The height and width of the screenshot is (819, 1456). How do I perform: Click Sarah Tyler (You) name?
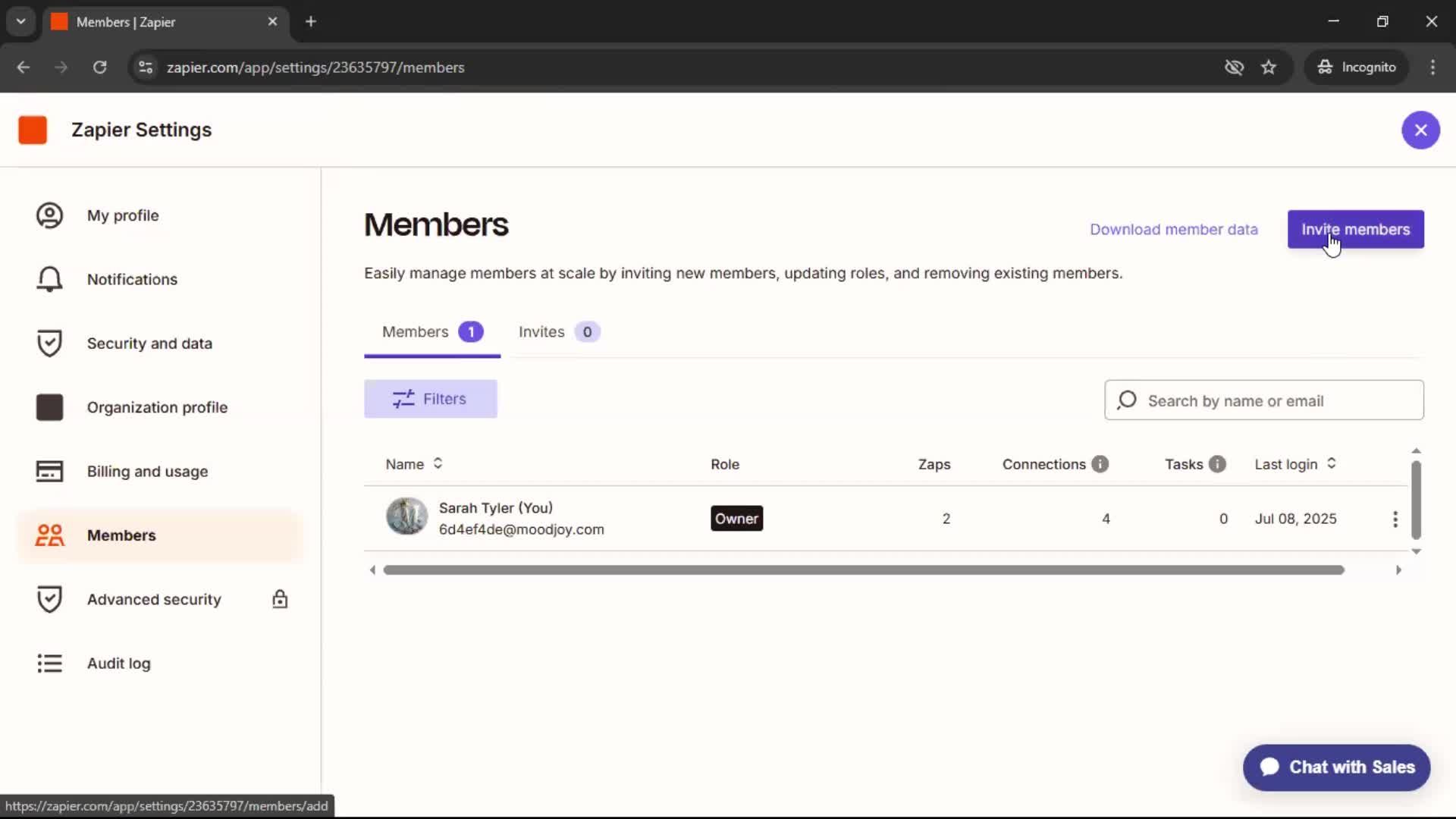[495, 508]
